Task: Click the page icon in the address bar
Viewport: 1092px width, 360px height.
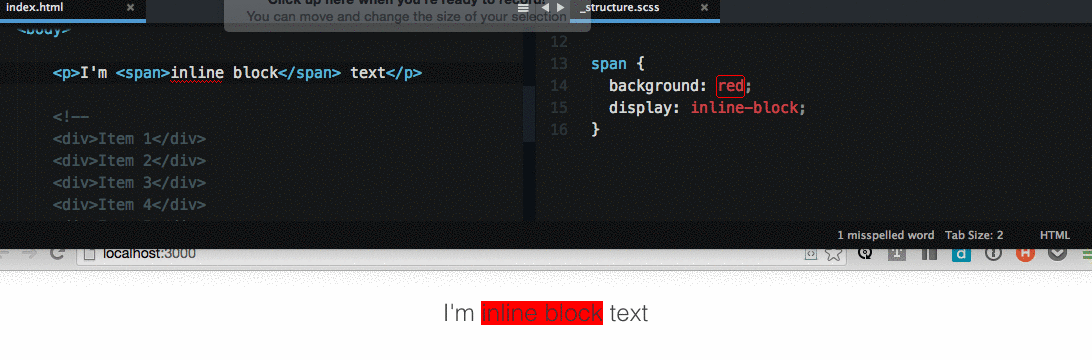Action: (89, 254)
